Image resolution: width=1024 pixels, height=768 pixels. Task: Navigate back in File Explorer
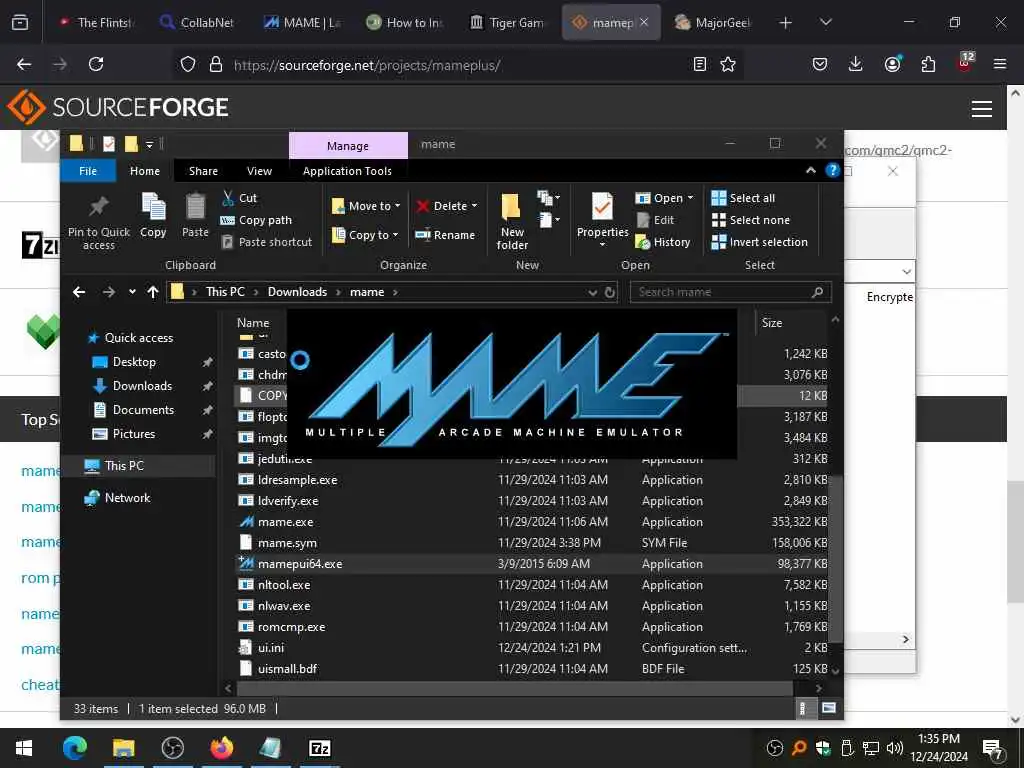click(x=79, y=292)
